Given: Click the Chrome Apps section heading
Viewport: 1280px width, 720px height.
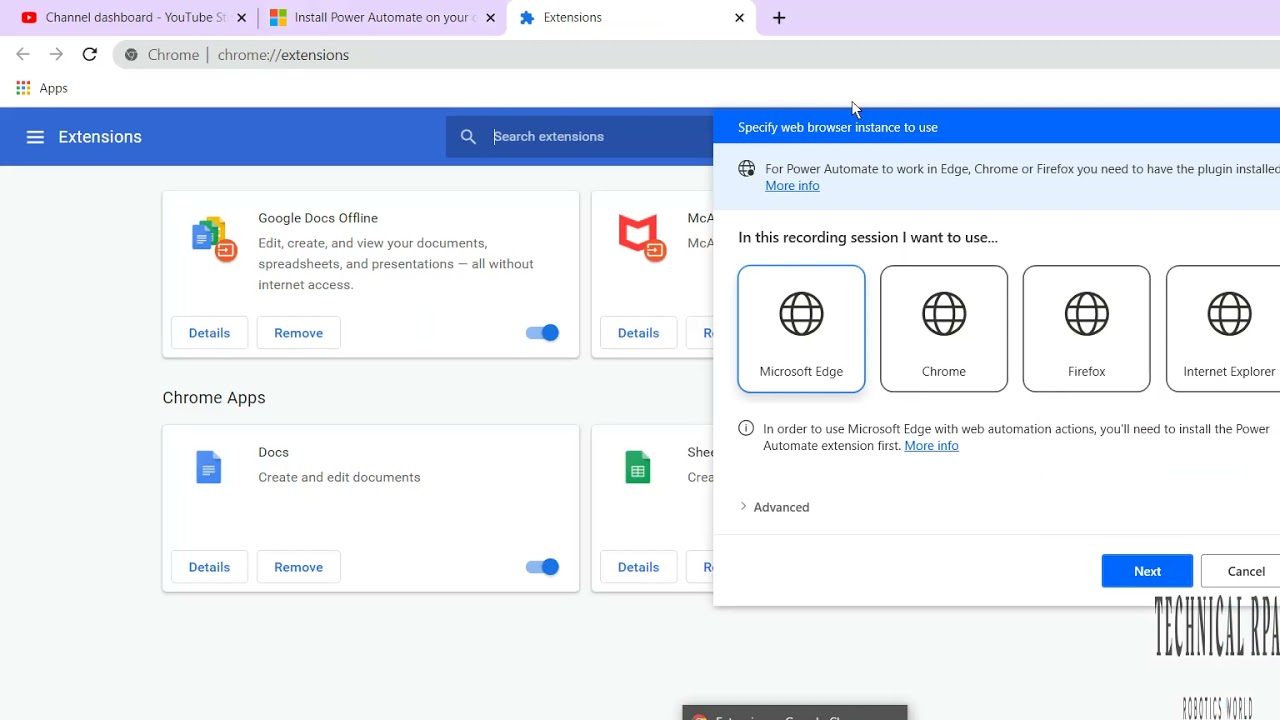Looking at the screenshot, I should click(214, 398).
